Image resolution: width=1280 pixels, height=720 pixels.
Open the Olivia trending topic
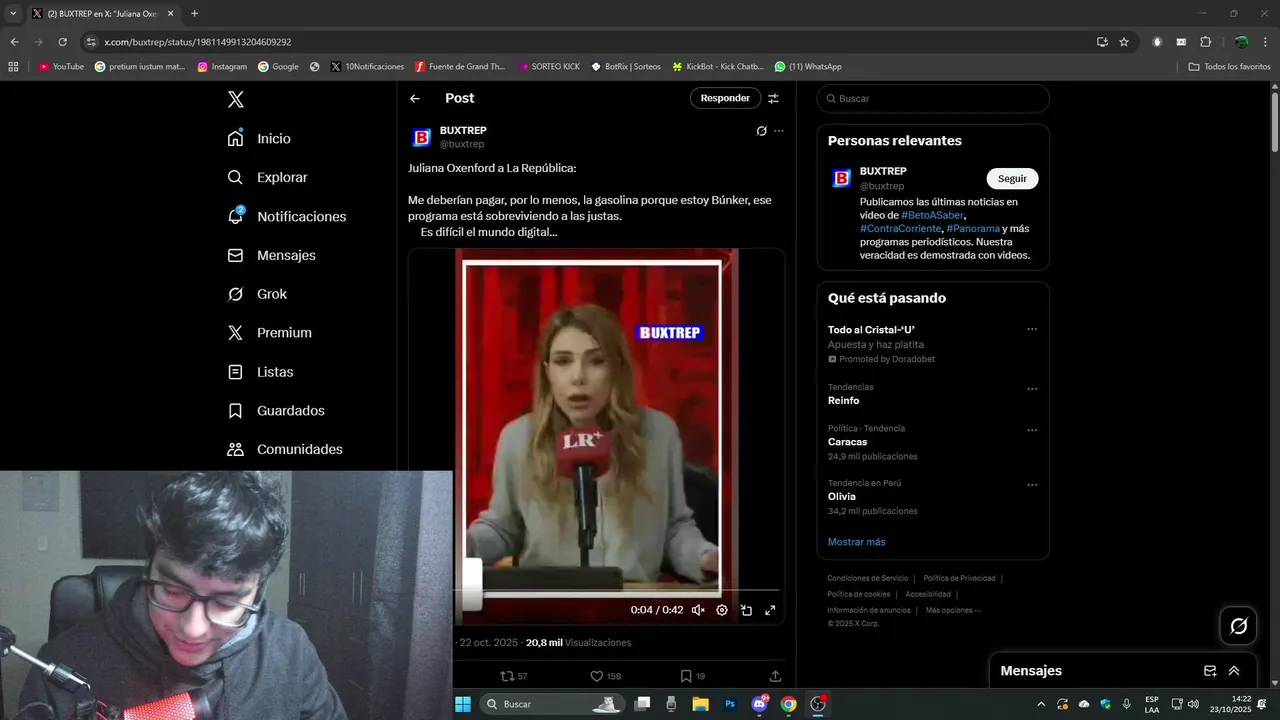click(x=841, y=496)
